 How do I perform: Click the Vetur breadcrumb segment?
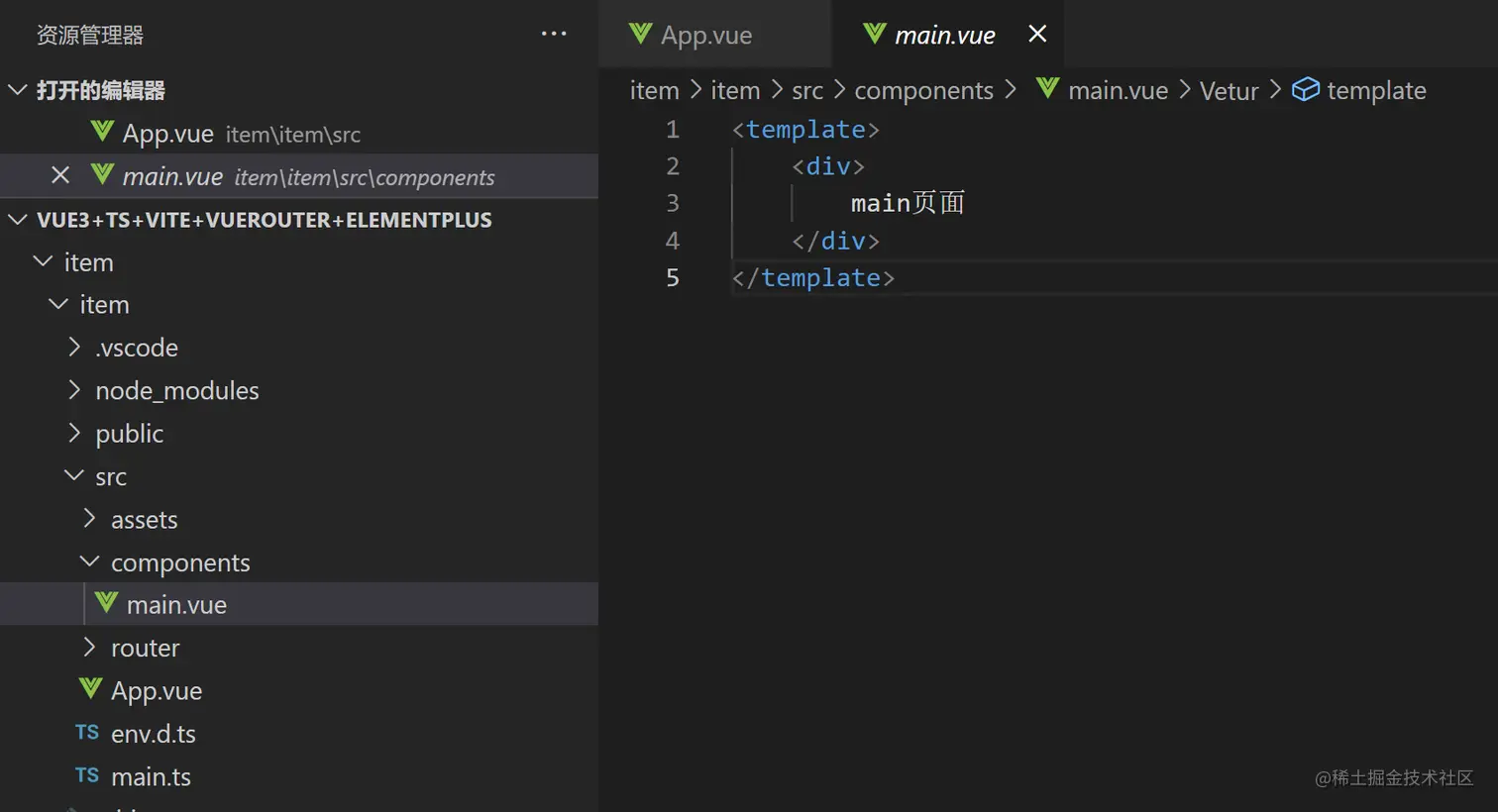click(x=1229, y=91)
